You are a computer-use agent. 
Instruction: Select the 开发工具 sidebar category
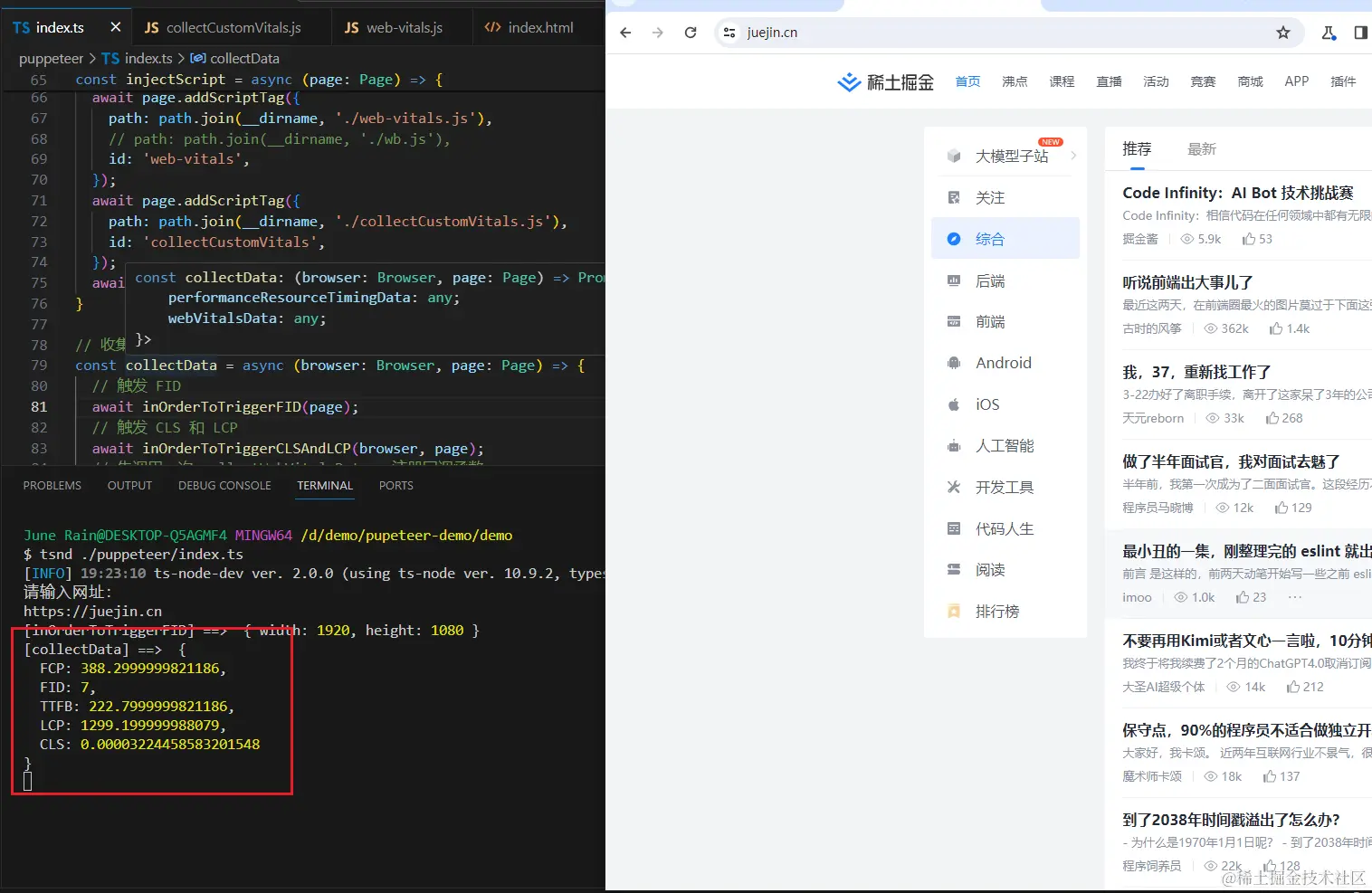coord(1005,487)
